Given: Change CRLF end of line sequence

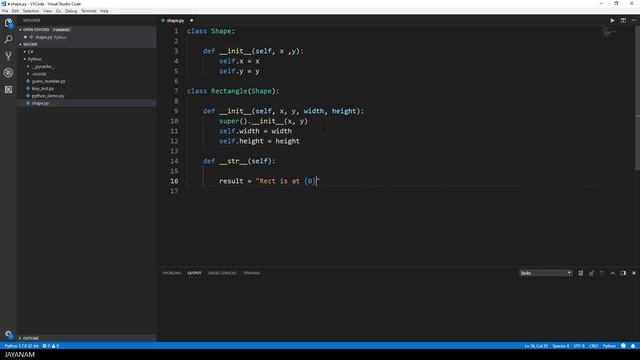Looking at the screenshot, I should [x=593, y=346].
